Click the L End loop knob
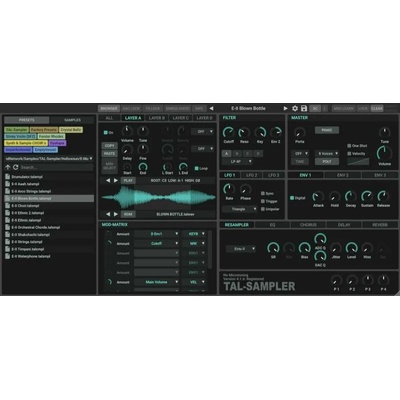 (183, 166)
